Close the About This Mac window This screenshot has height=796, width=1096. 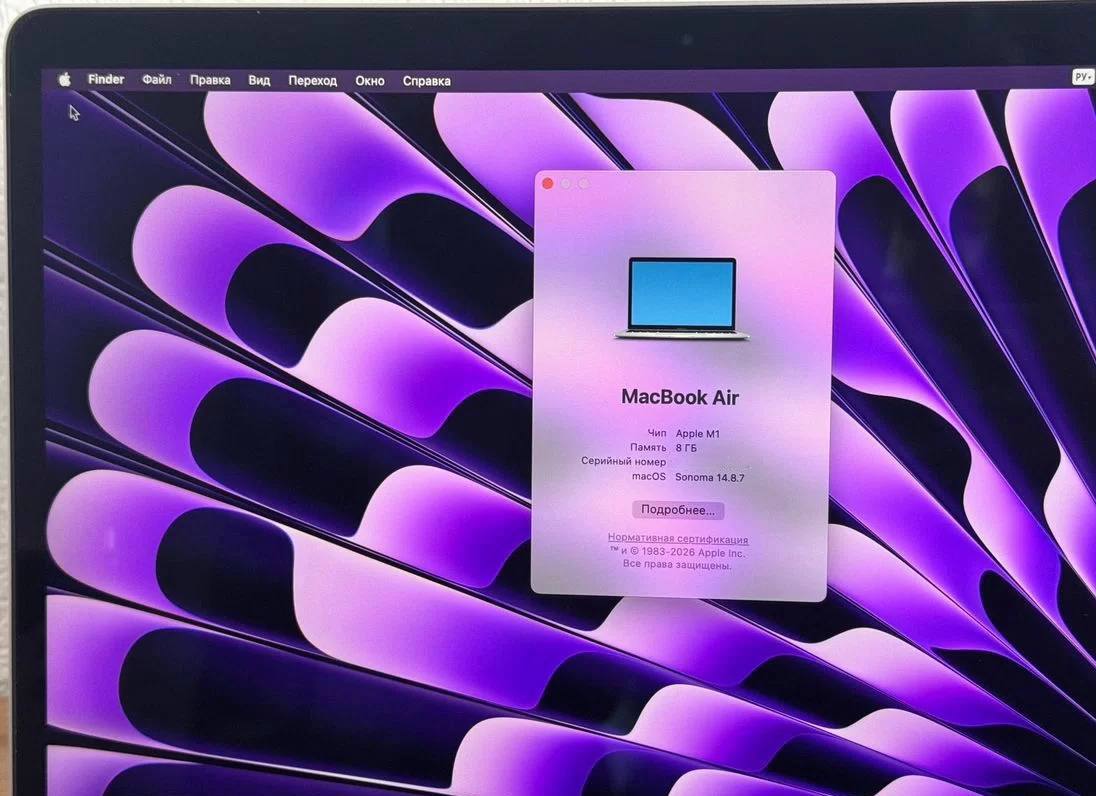[x=548, y=183]
